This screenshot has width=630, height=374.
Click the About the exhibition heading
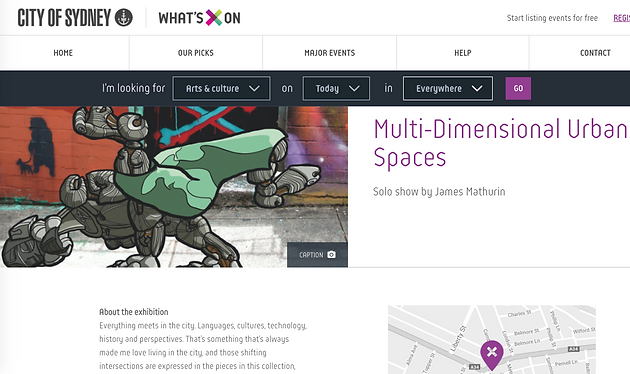point(134,312)
